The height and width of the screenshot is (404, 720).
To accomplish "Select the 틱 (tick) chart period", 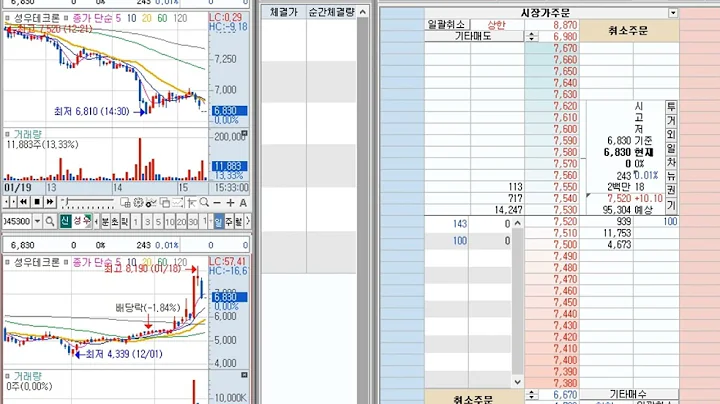I will click(124, 222).
